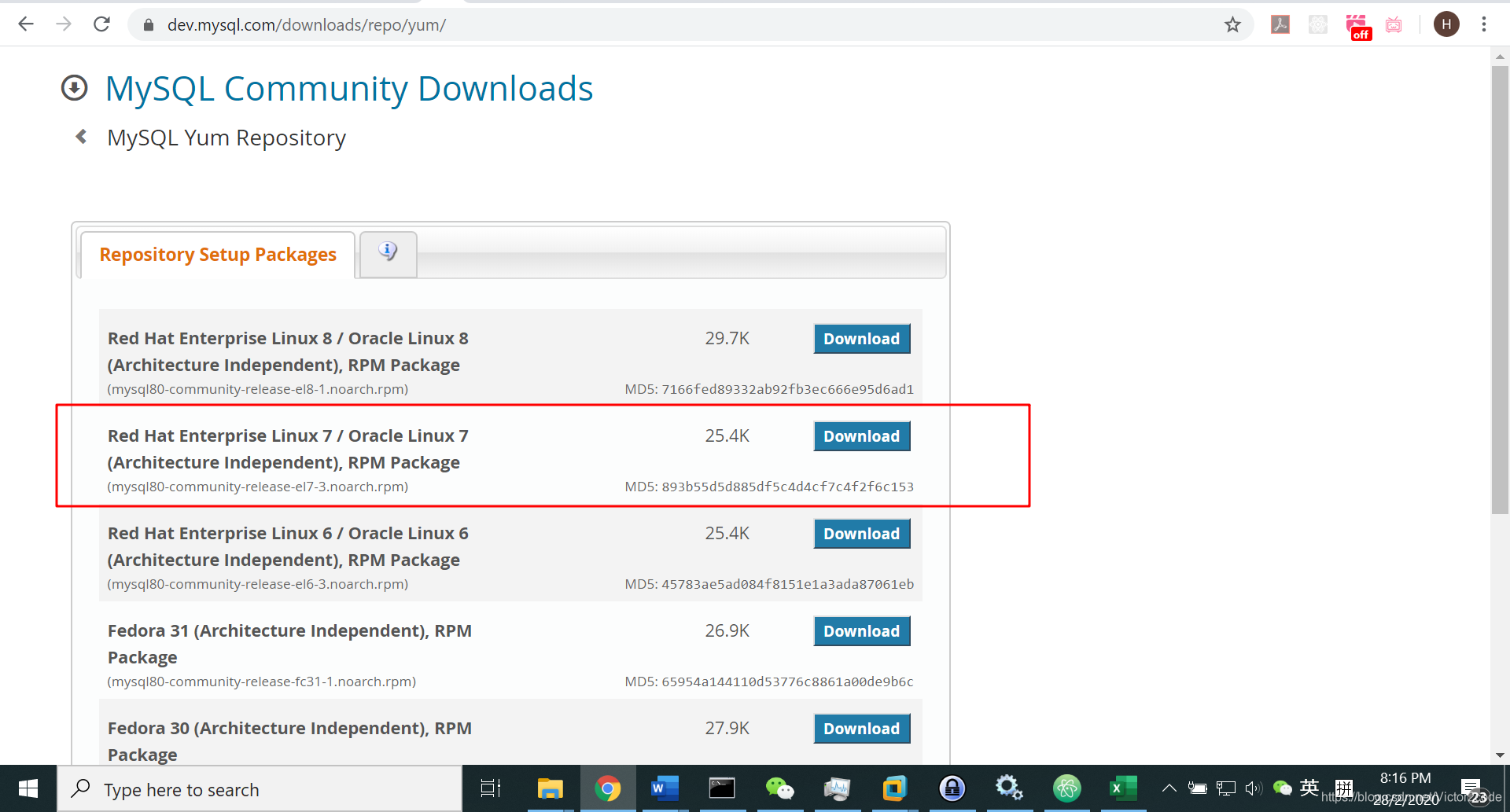Click the browser forward arrow

pyautogui.click(x=64, y=24)
